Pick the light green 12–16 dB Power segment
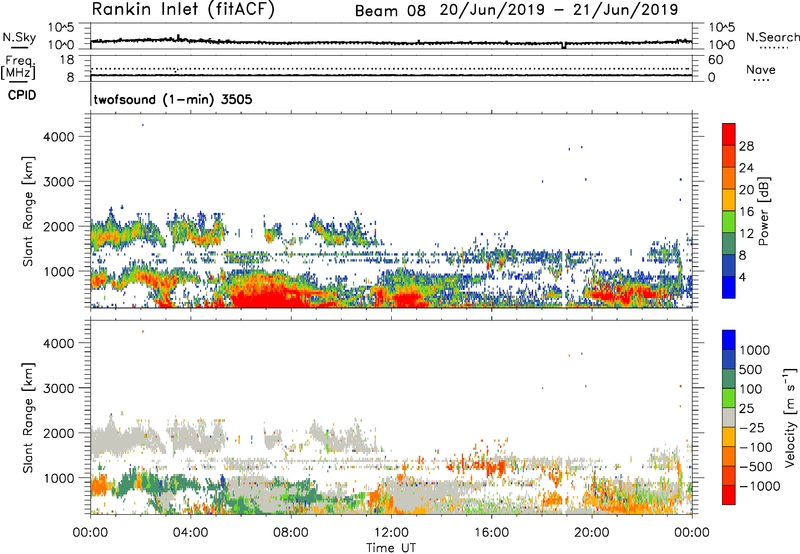Screen dimensions: 800x554 click(x=729, y=222)
